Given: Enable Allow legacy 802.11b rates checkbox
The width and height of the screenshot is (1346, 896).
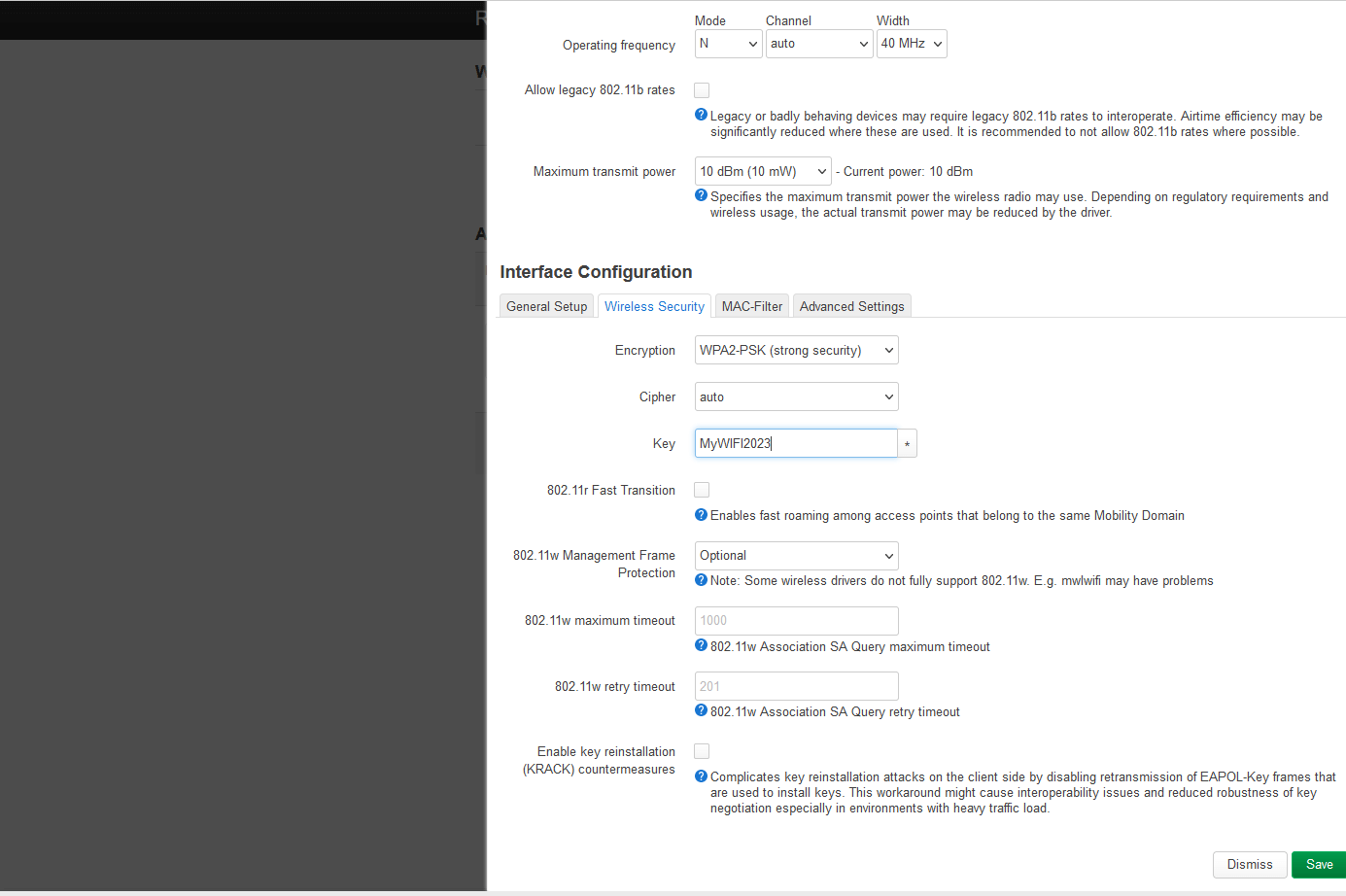Looking at the screenshot, I should tap(702, 90).
